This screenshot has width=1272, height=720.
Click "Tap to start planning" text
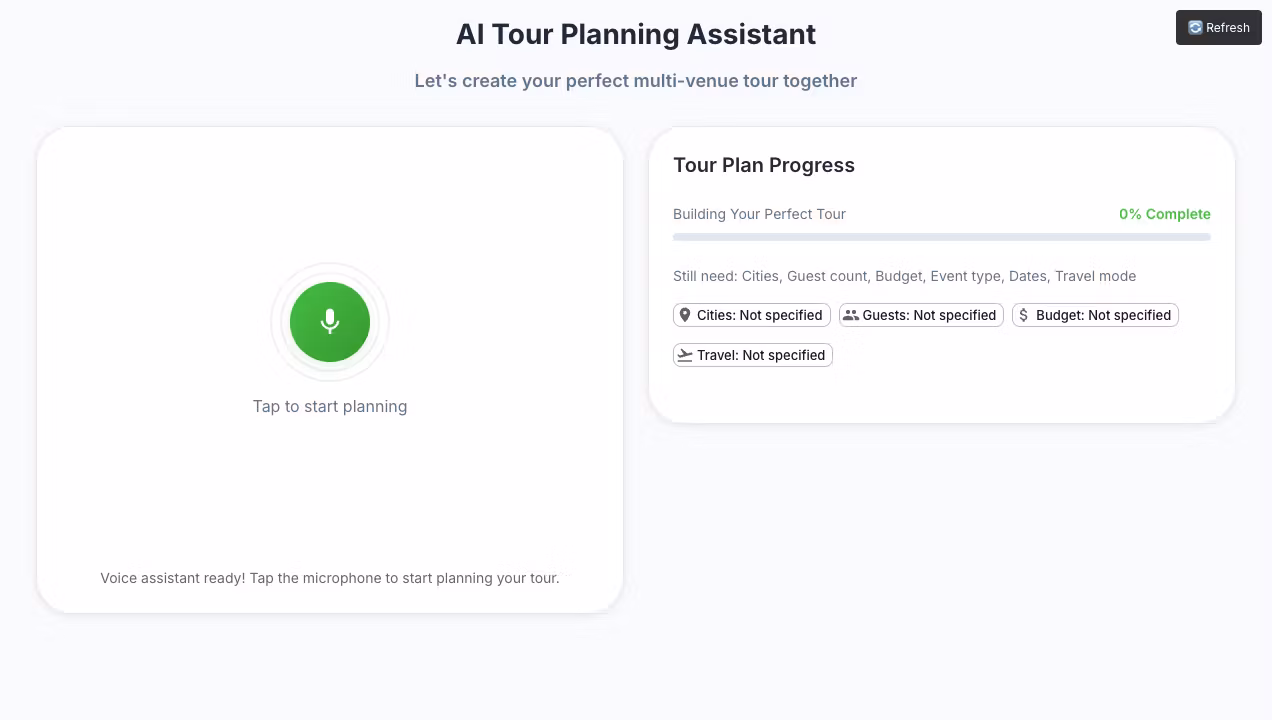[330, 406]
